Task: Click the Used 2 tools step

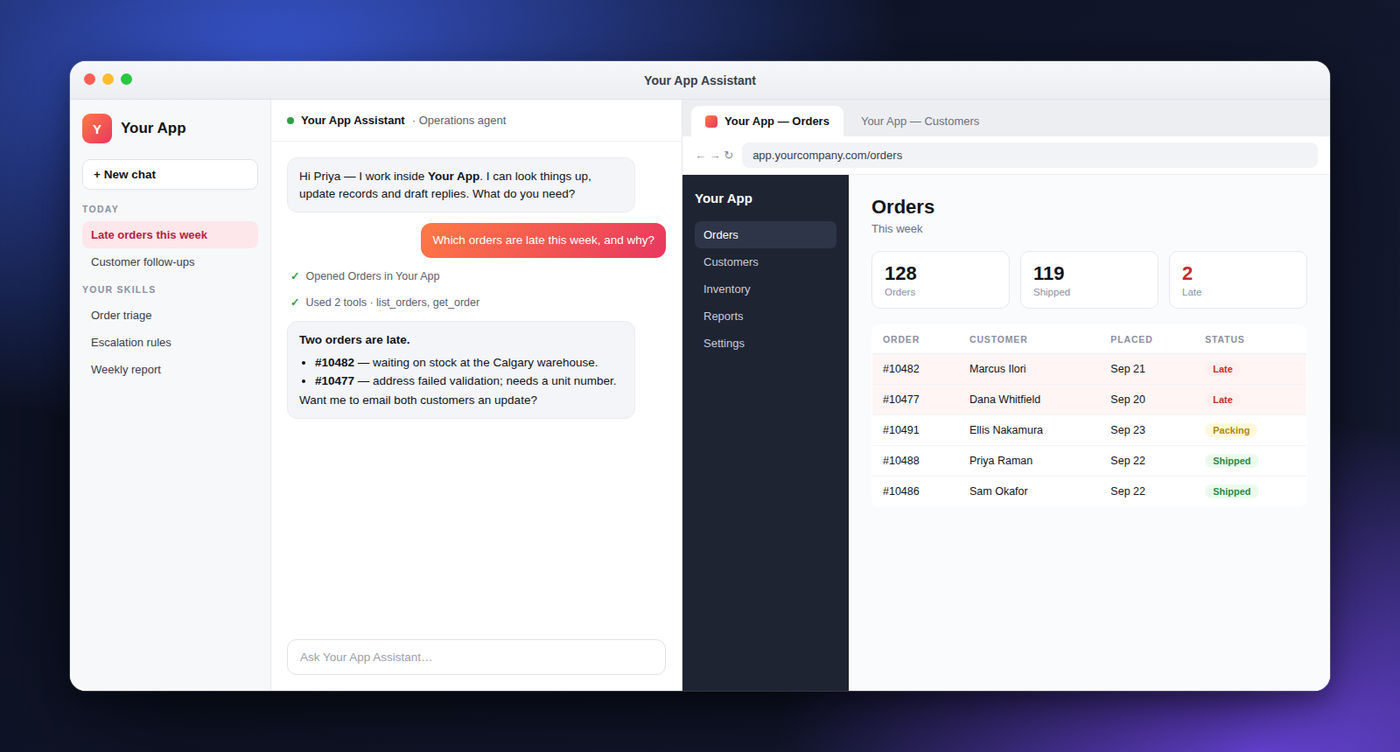Action: (385, 302)
